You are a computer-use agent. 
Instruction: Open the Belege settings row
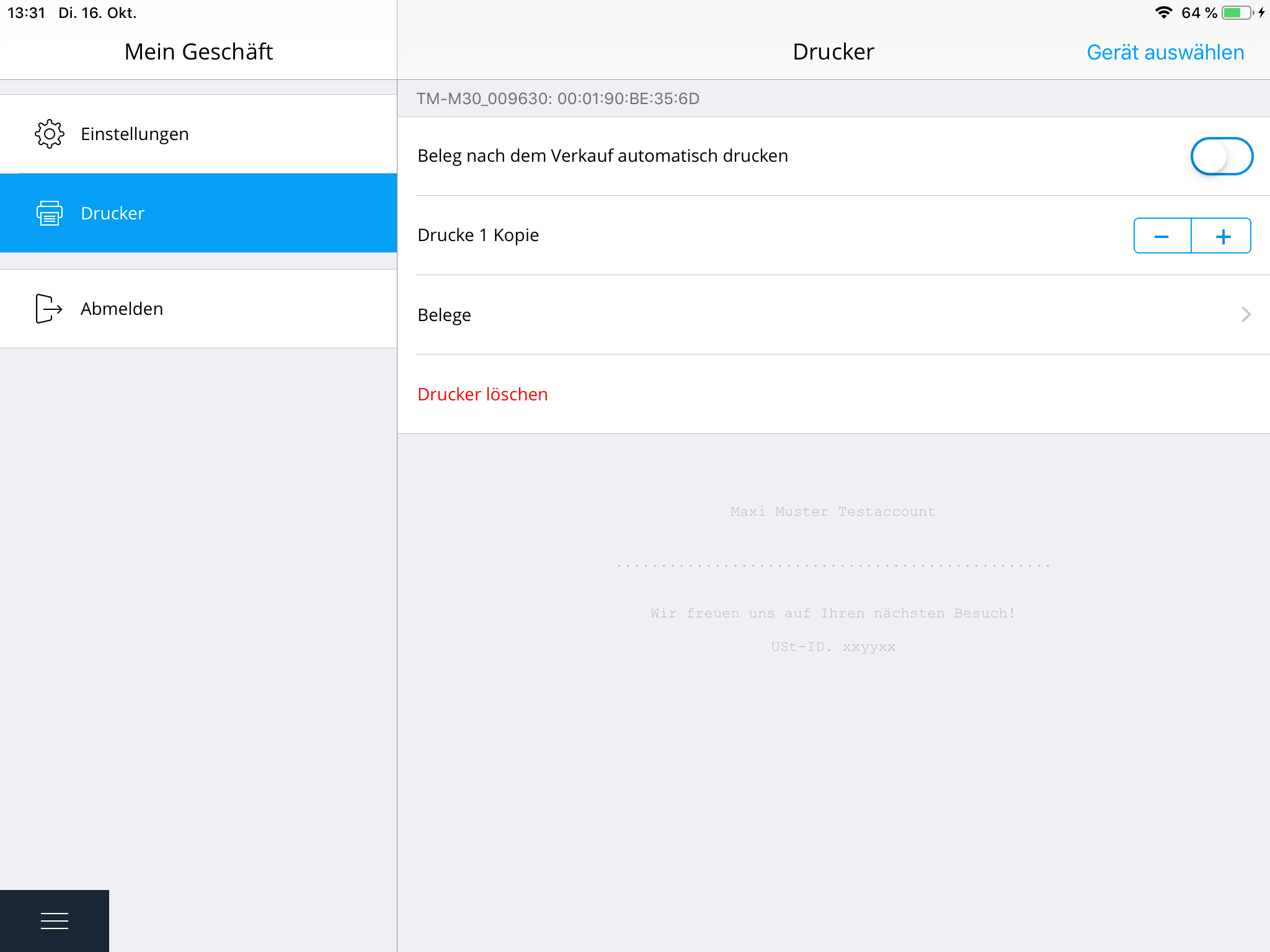(x=833, y=315)
